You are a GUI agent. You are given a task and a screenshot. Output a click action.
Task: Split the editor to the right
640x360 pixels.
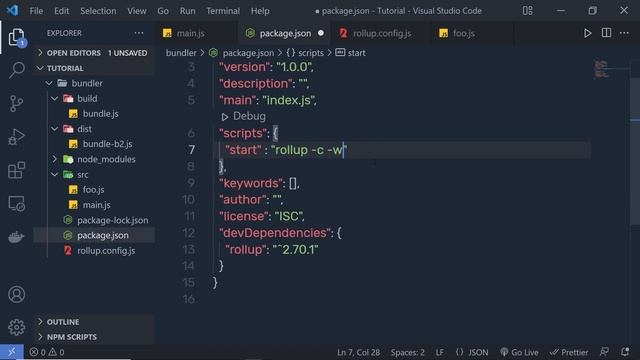[606, 33]
